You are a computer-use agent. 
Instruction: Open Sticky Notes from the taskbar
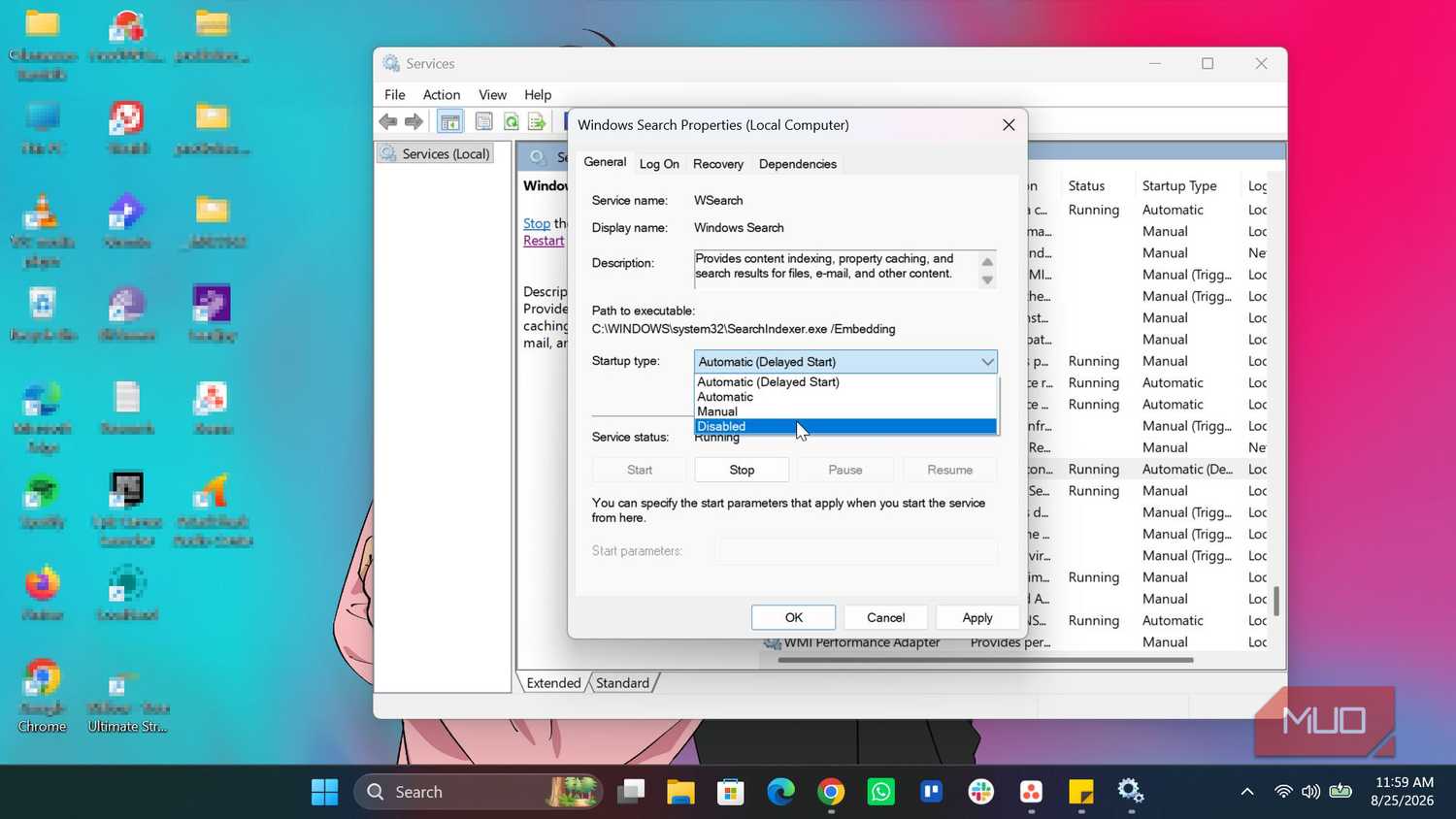(x=1081, y=792)
